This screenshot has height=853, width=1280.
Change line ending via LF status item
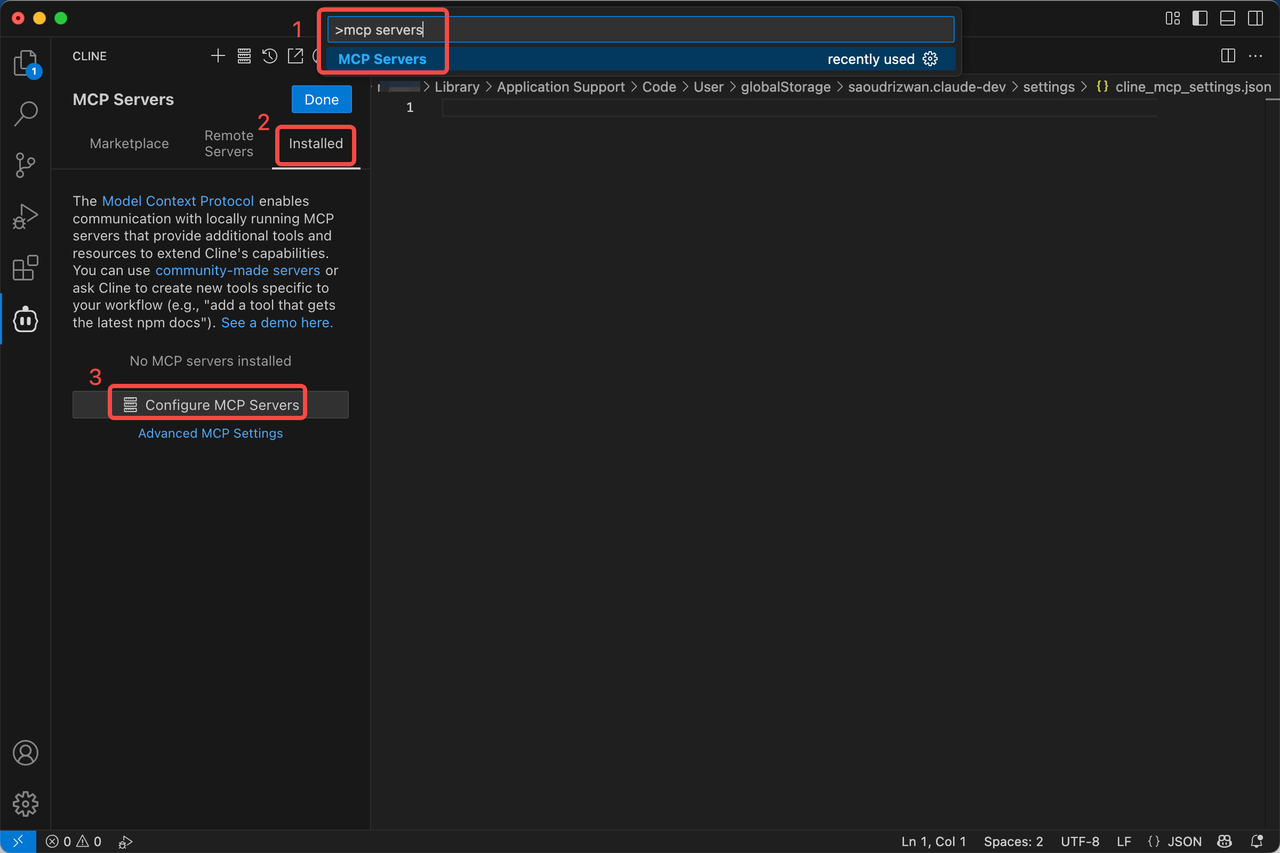[1124, 842]
